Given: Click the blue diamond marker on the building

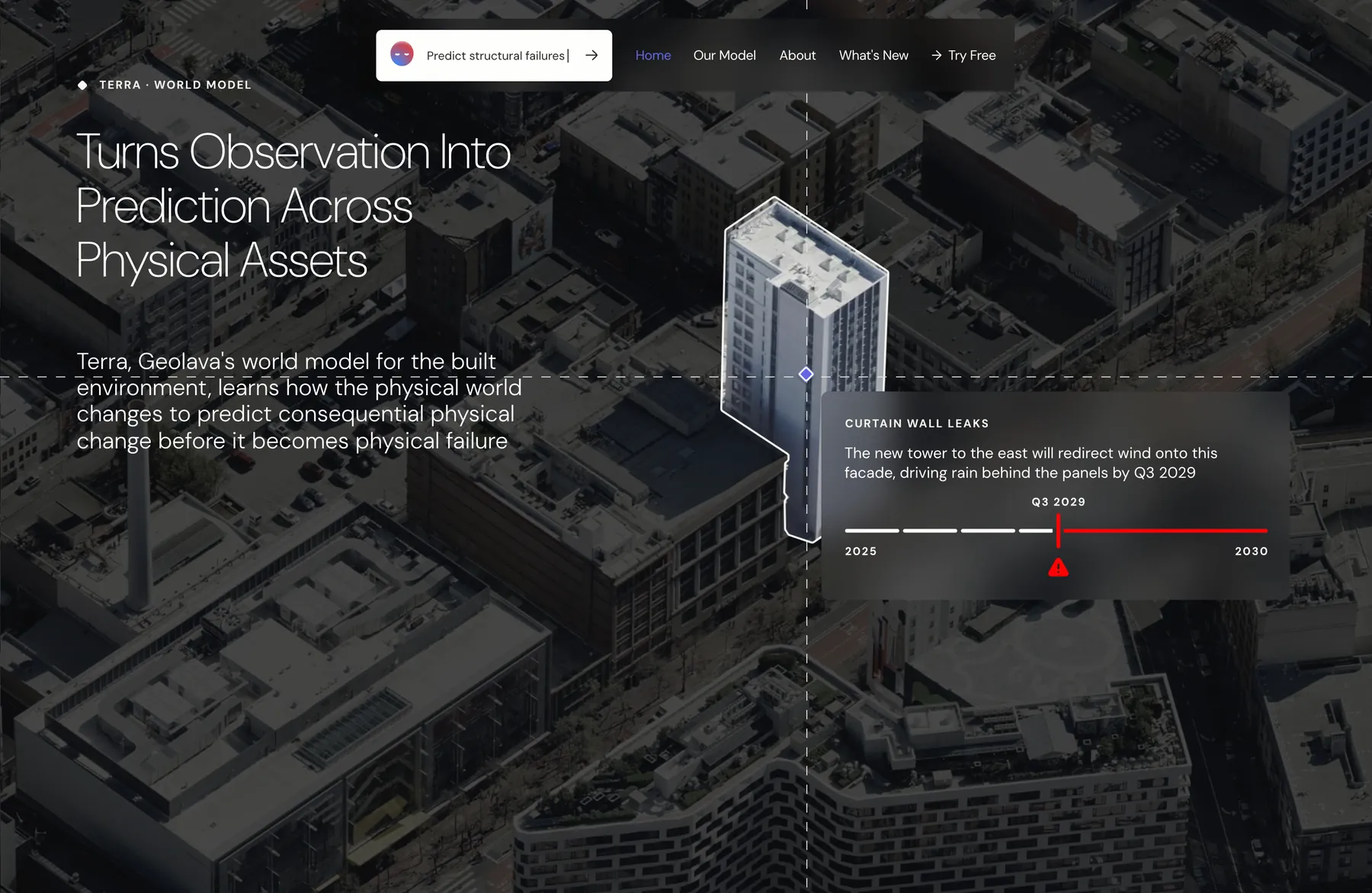Looking at the screenshot, I should point(806,374).
